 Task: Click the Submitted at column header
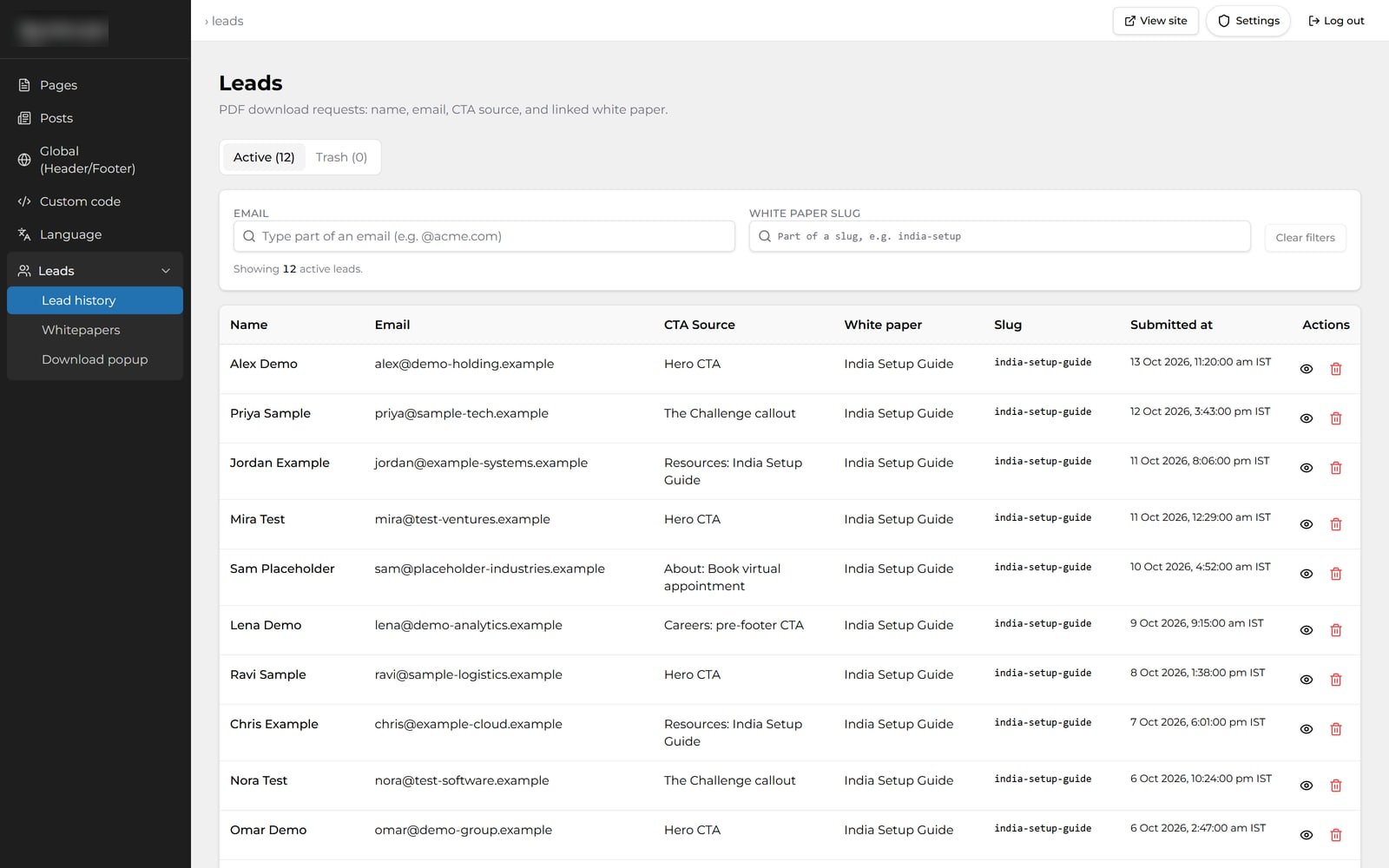pos(1171,325)
